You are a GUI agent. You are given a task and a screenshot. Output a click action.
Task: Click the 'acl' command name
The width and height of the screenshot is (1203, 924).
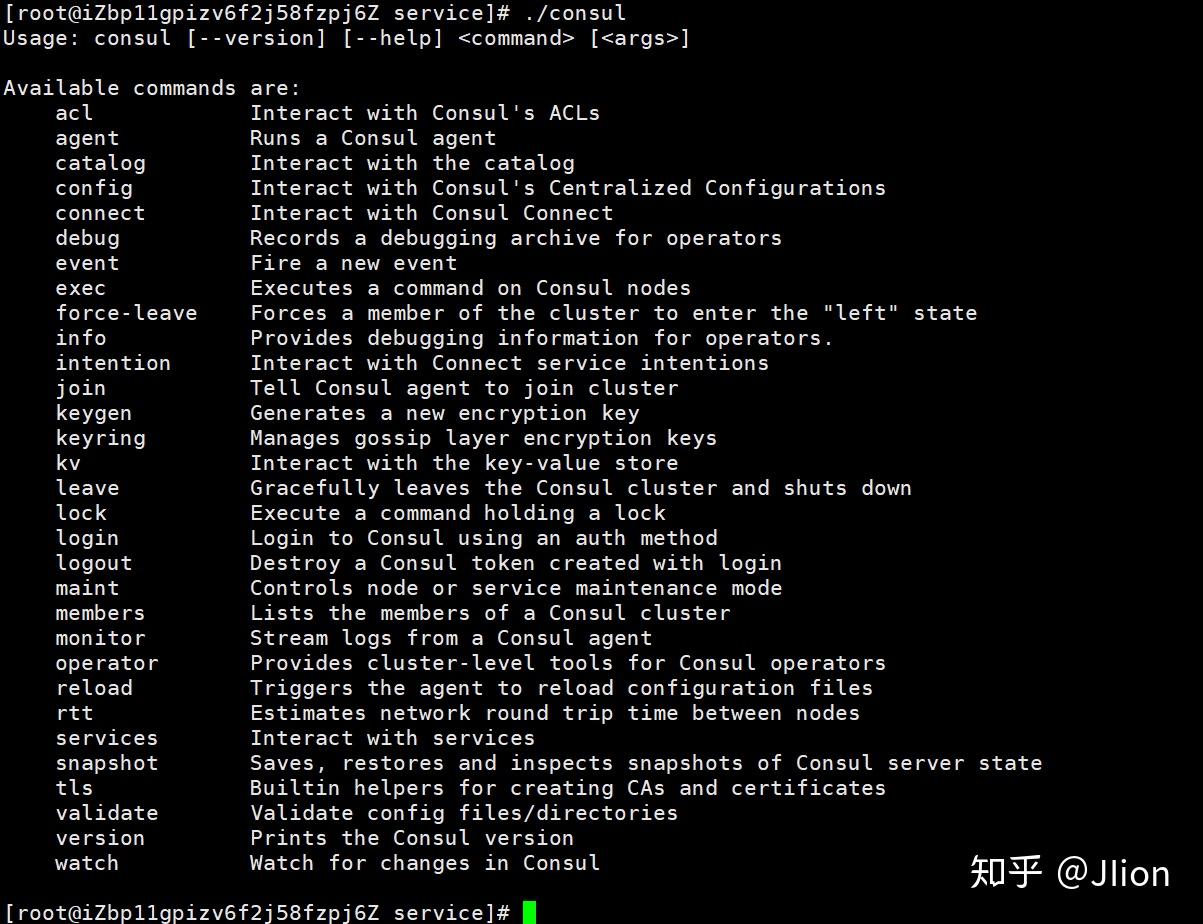coord(74,113)
